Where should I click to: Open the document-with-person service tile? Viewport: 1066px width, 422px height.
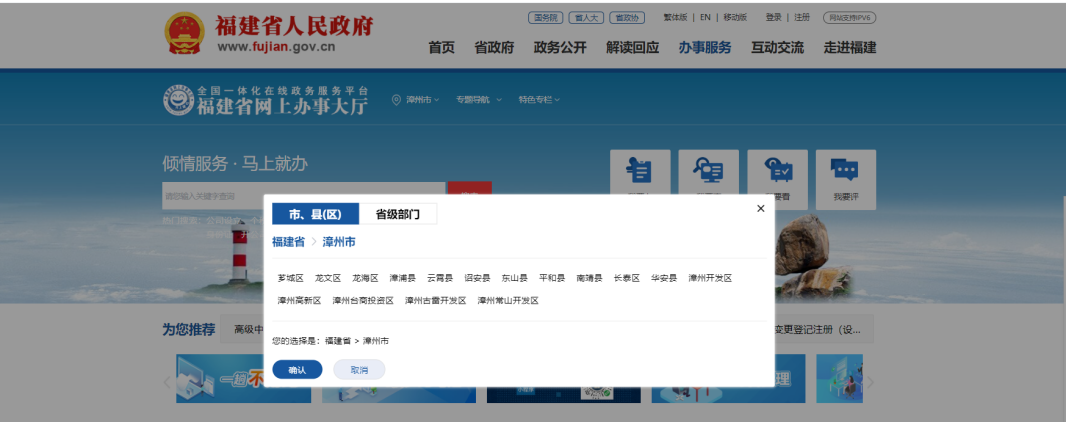[640, 178]
